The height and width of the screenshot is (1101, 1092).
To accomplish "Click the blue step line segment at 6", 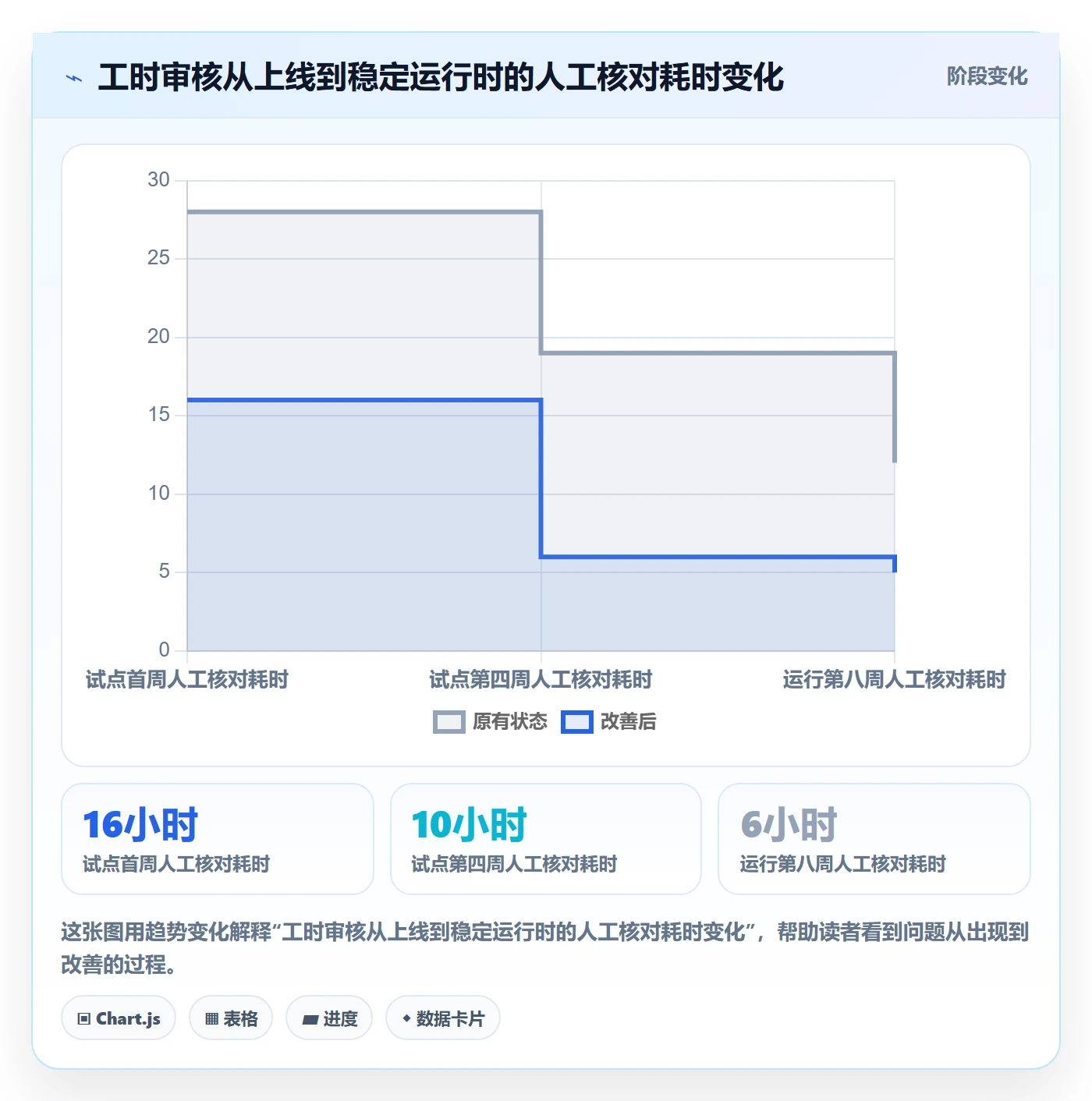I will pos(718,557).
